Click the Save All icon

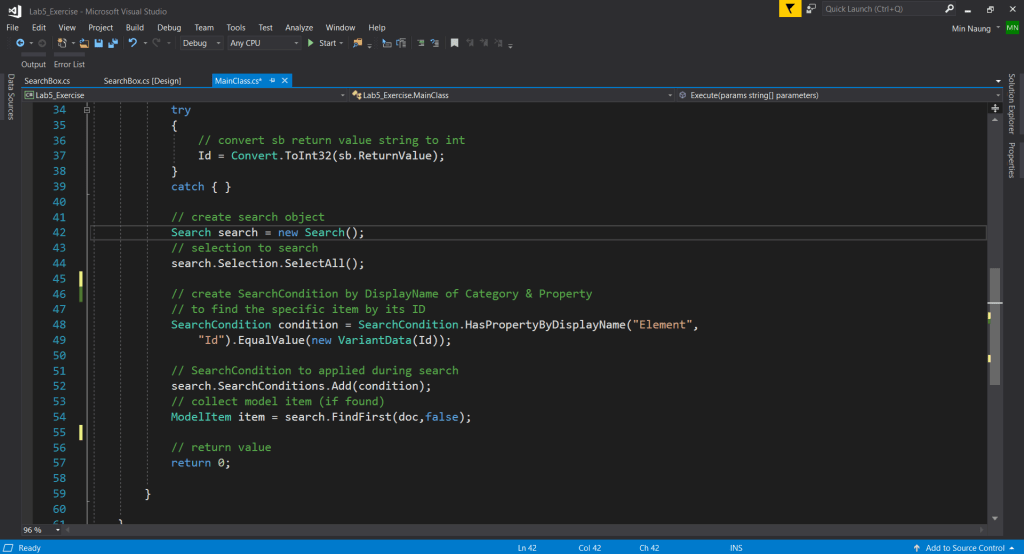point(111,44)
